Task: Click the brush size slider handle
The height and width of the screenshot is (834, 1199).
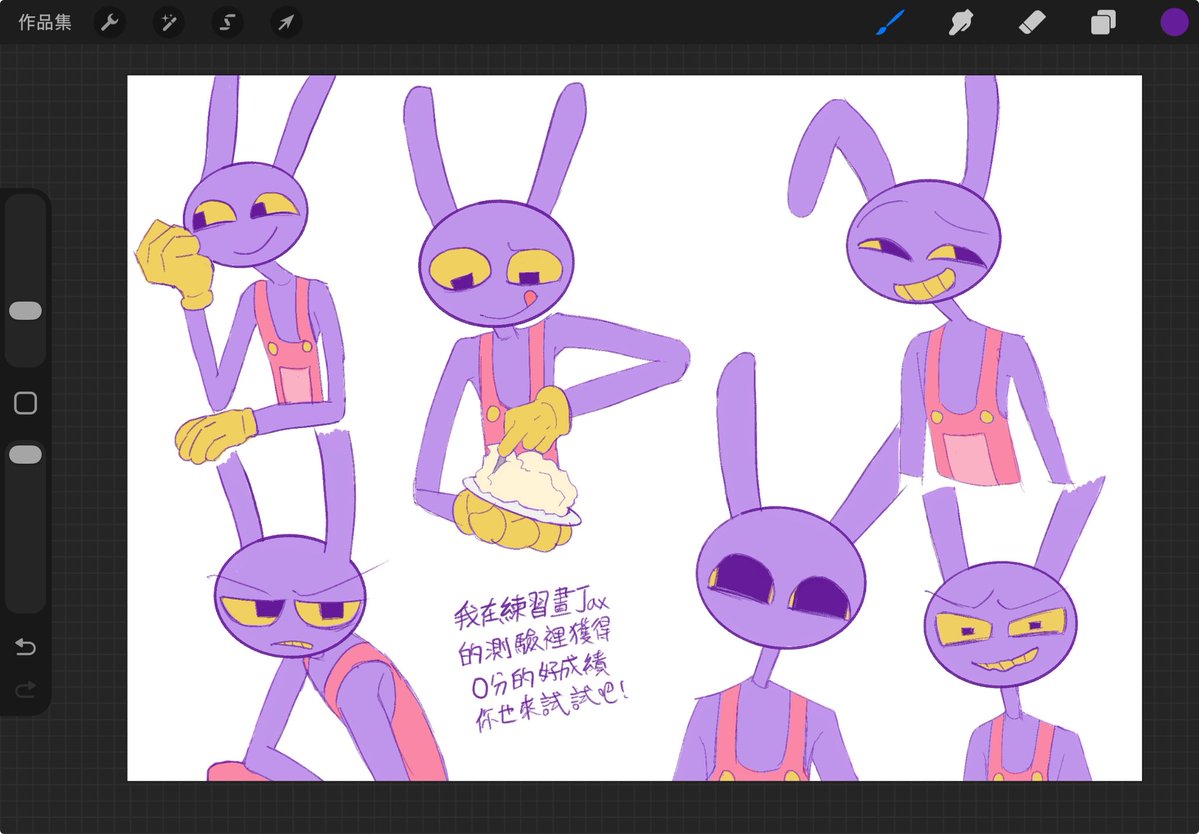Action: (x=25, y=310)
